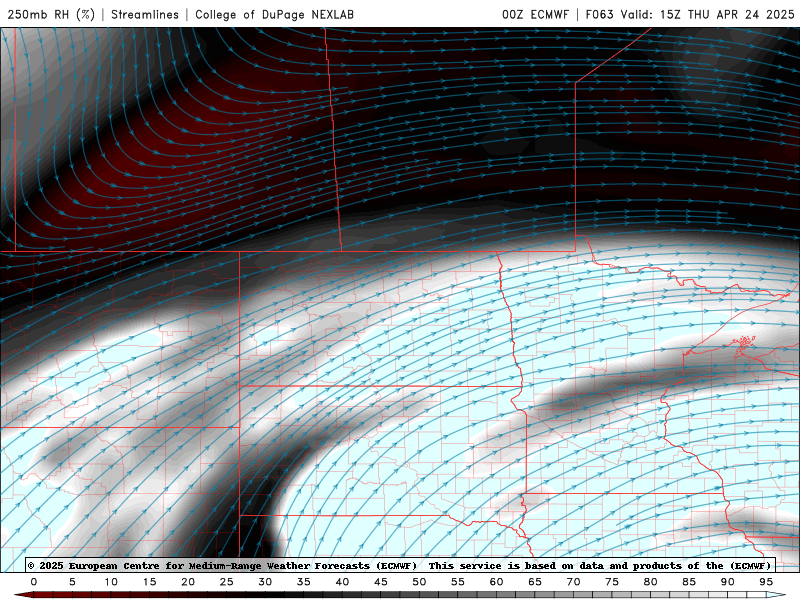This screenshot has width=800, height=600.
Task: Click "College of DuPage NEXLAB" header text
Action: pyautogui.click(x=274, y=14)
